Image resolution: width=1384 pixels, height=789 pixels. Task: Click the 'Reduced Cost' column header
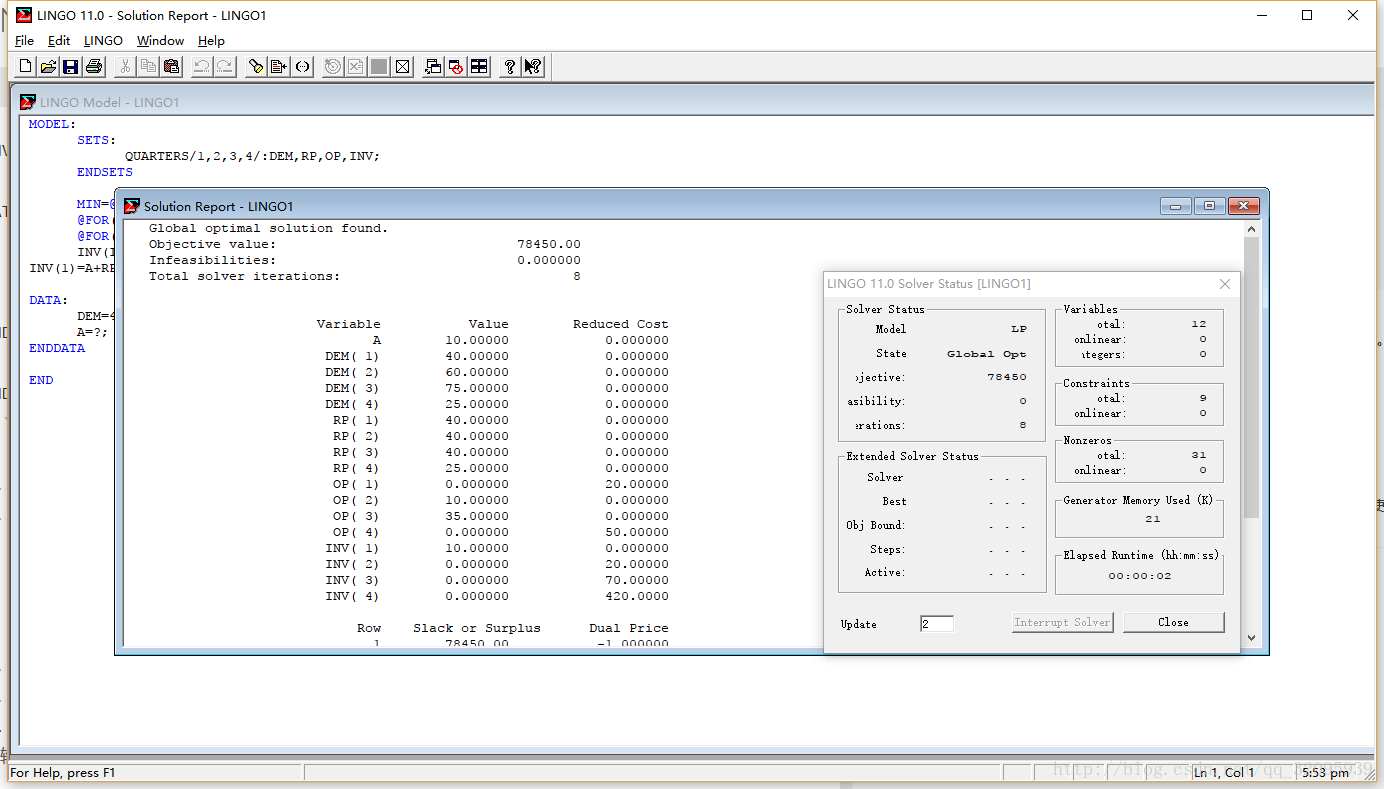[620, 324]
